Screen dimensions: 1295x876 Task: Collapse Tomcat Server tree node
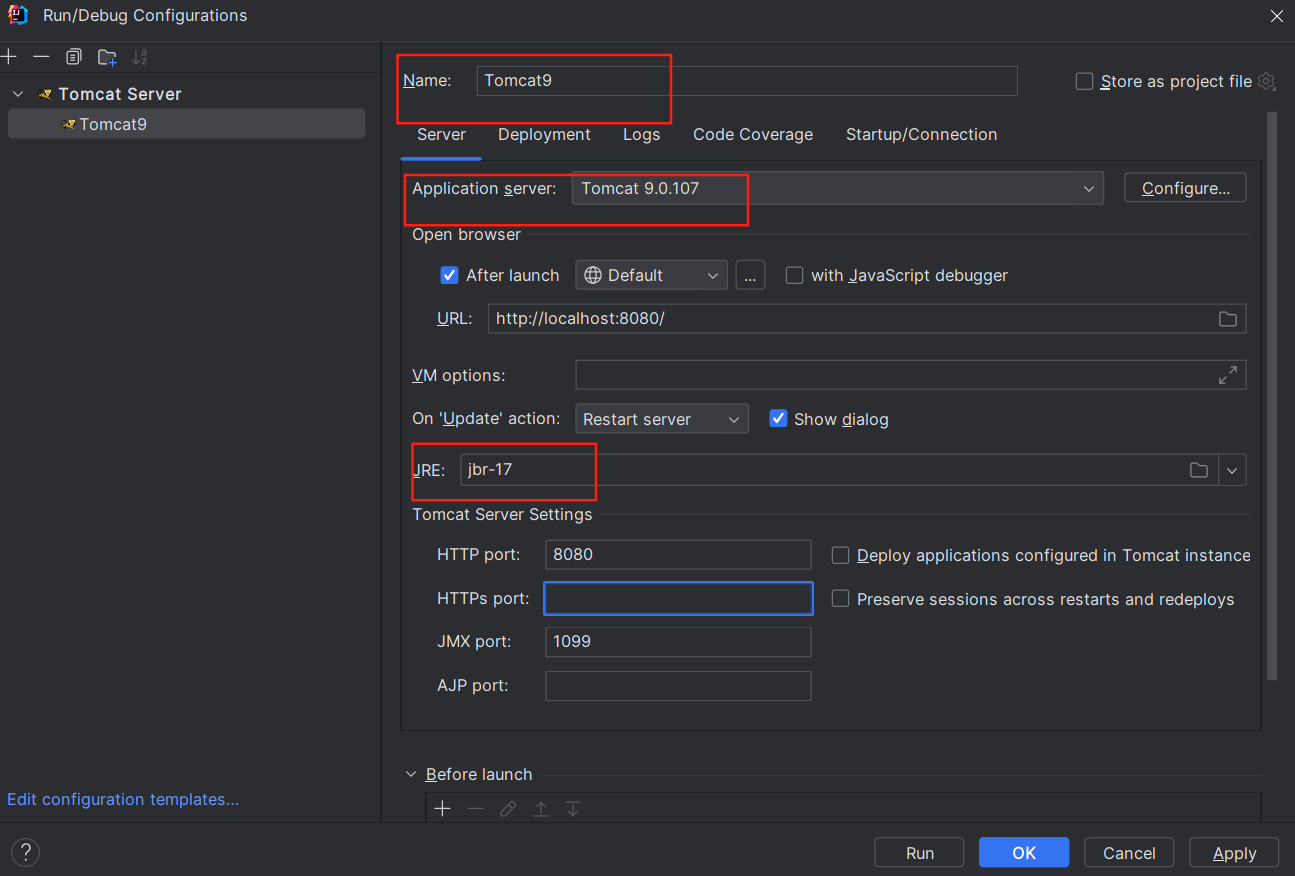click(18, 94)
